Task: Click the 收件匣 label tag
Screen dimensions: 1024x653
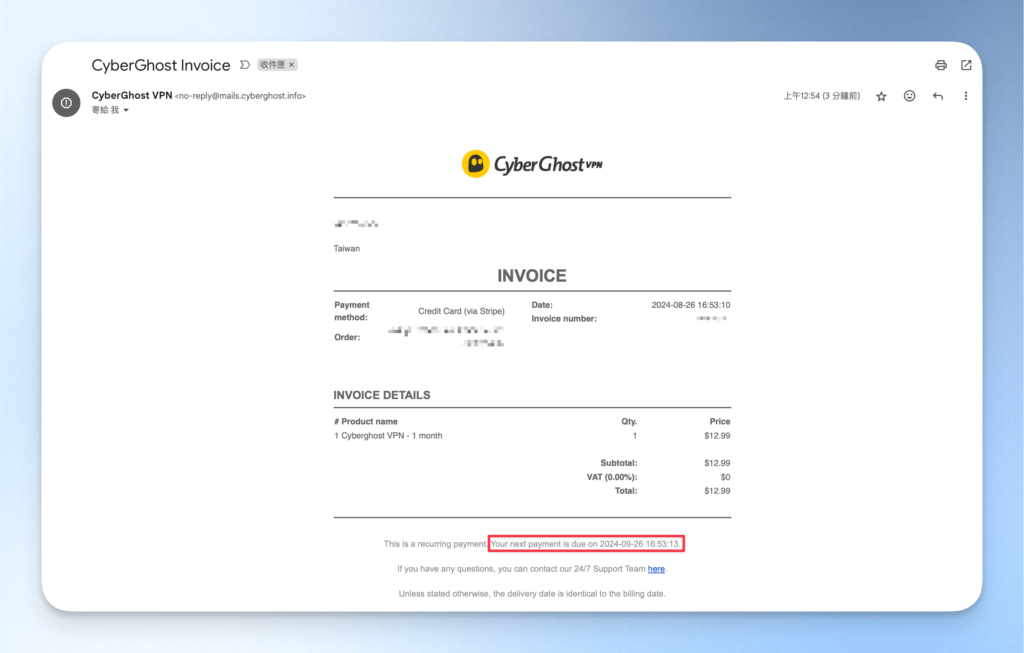Action: coord(272,65)
